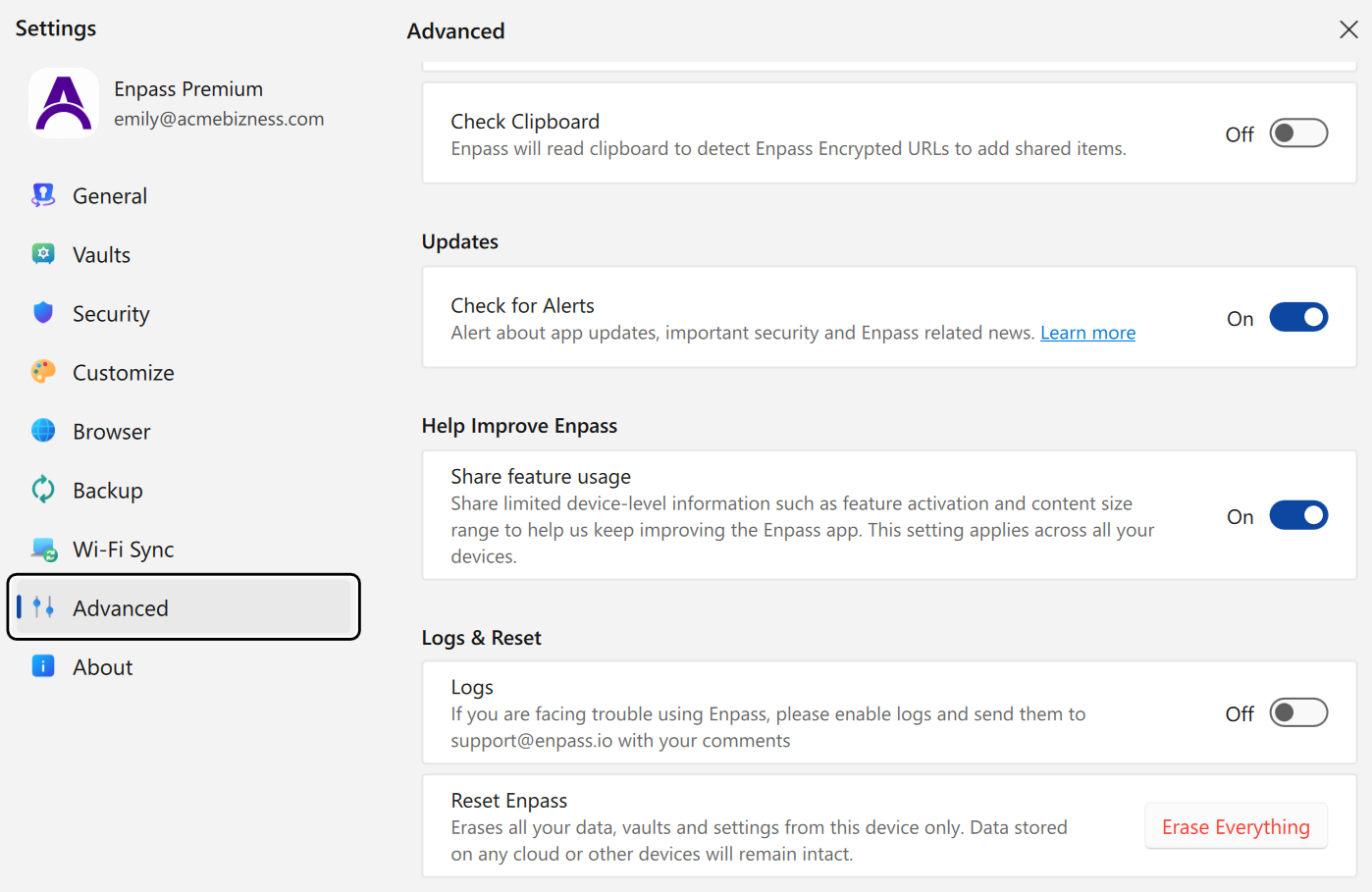Click the Logs description mentioning support@enpass.io
This screenshot has height=892, width=1372.
pyautogui.click(x=767, y=727)
